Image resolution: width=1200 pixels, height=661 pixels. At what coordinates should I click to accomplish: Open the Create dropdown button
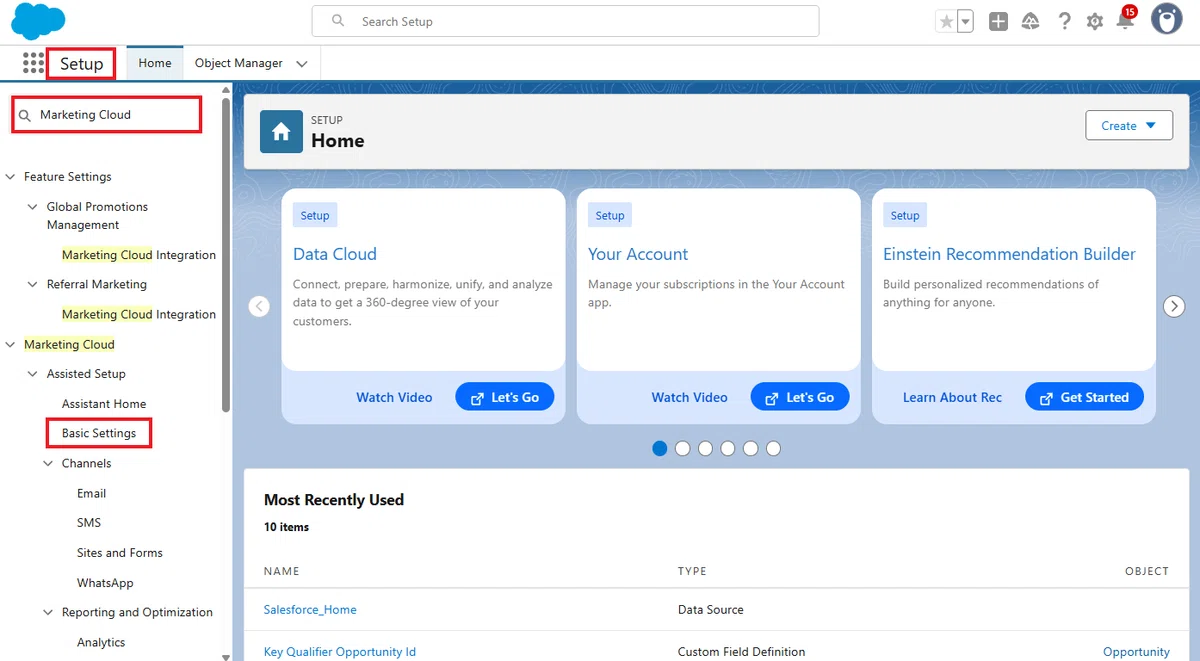1129,126
